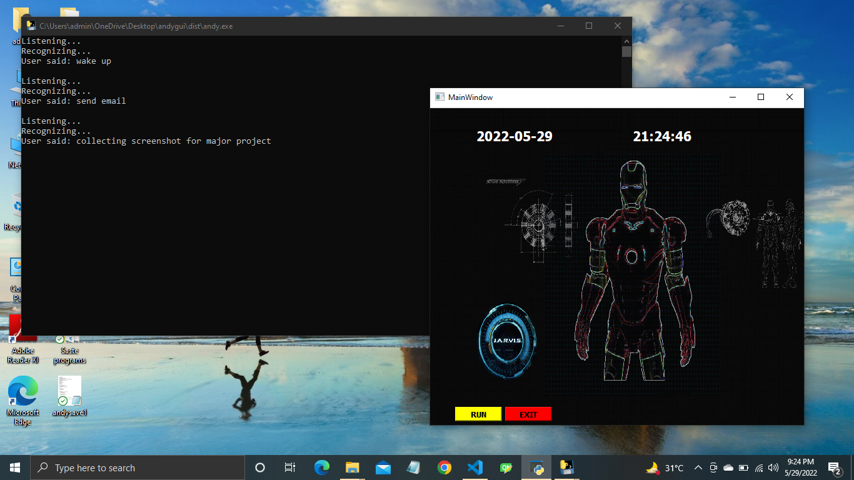Maximize the MainWindow window
This screenshot has height=480, width=854.
point(761,97)
